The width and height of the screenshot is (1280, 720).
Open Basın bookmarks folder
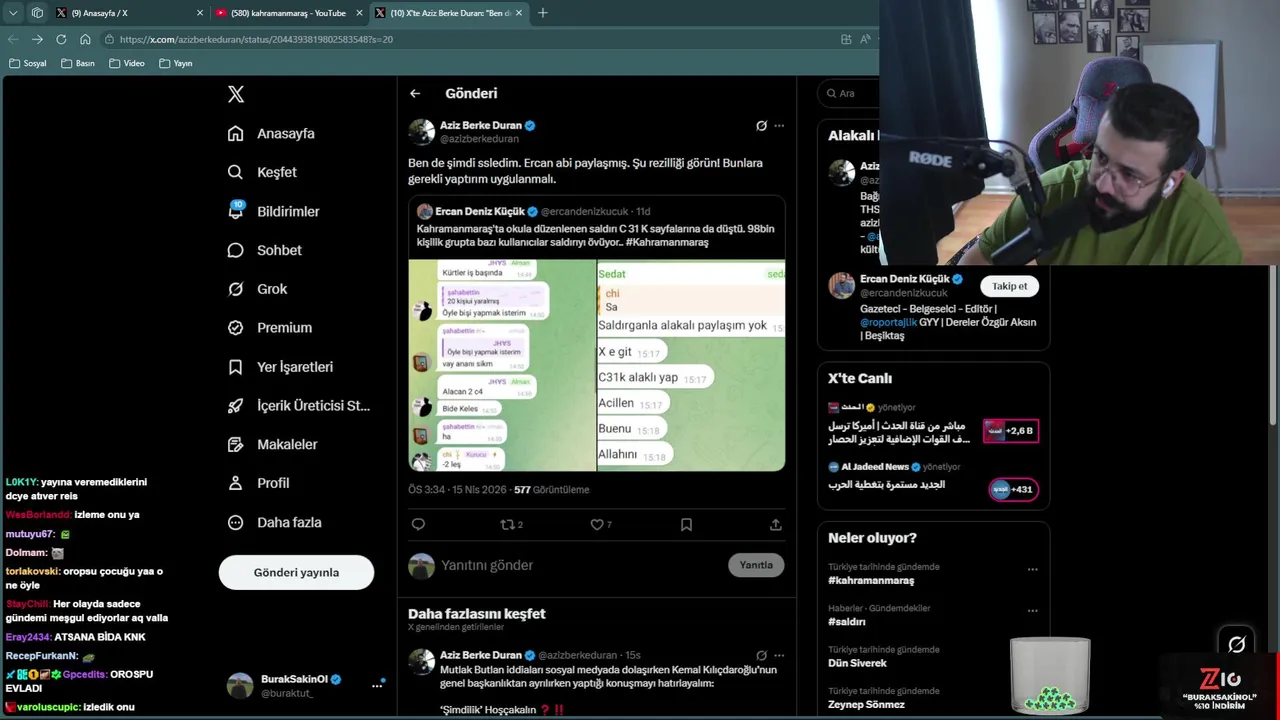click(78, 63)
